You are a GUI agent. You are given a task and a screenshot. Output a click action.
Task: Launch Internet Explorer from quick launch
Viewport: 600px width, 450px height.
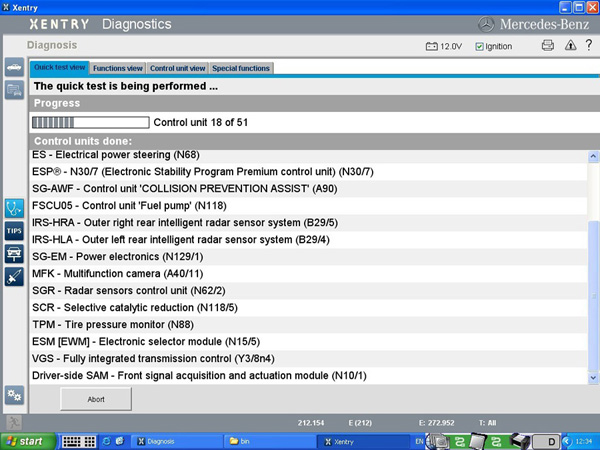106,441
